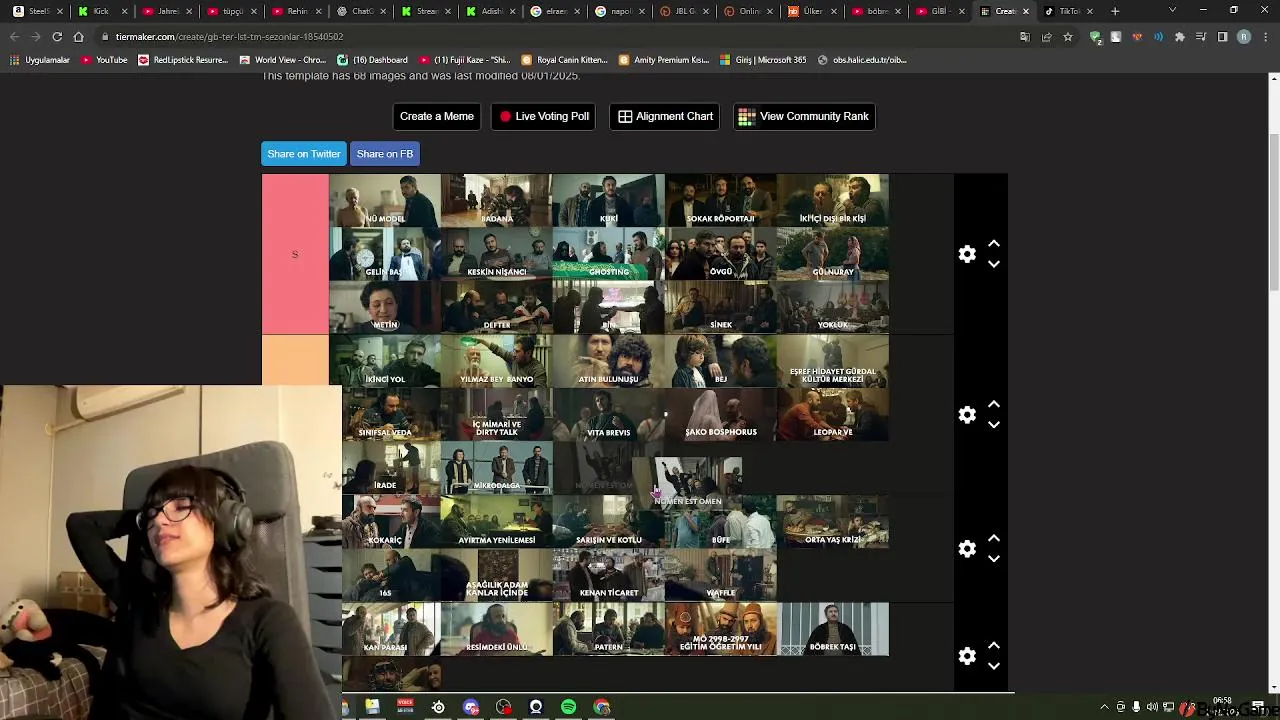Image resolution: width=1280 pixels, height=720 pixels.
Task: Move the bottom tier row up
Action: 994,646
